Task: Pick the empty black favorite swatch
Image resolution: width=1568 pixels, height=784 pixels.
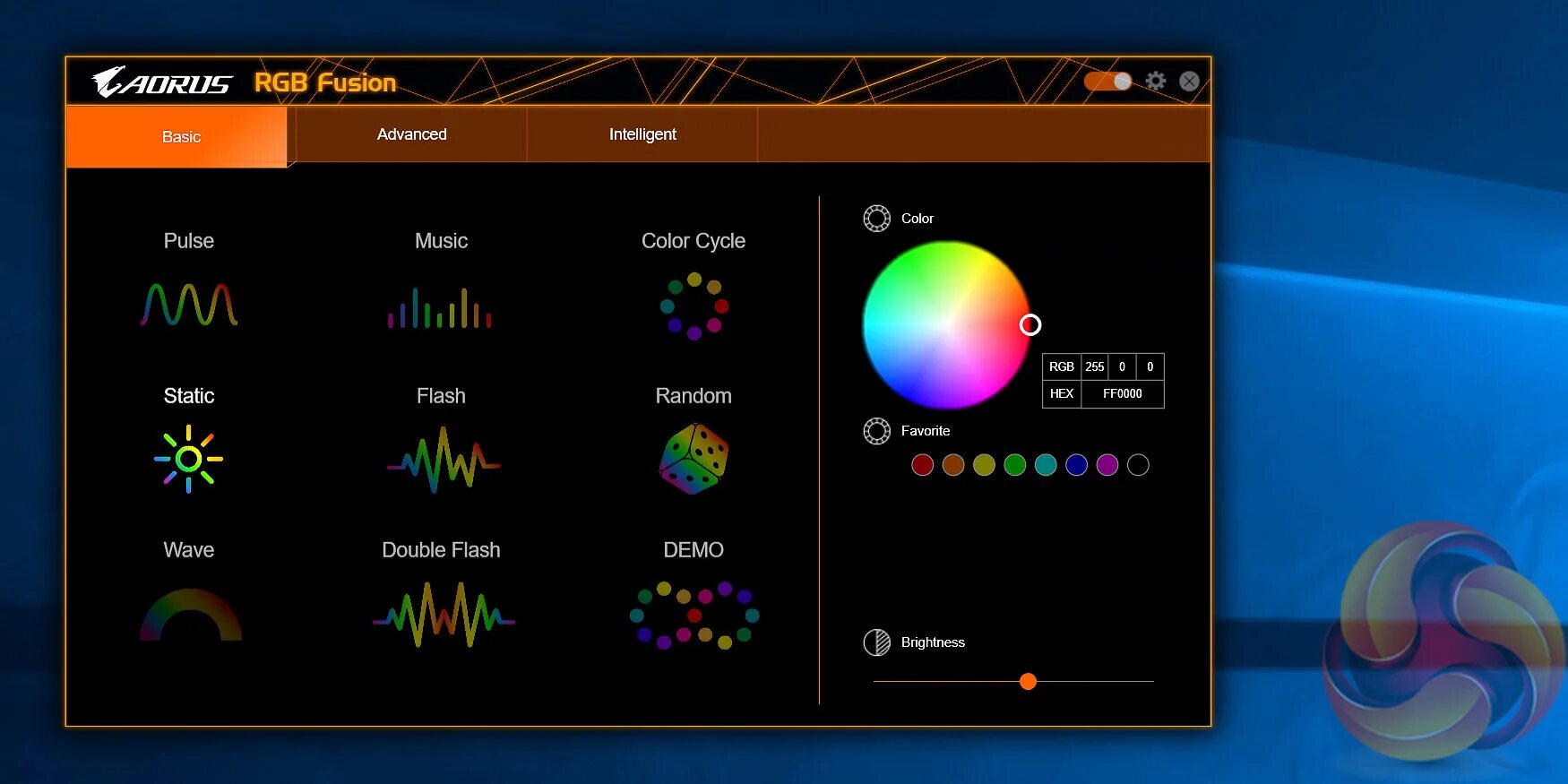Action: [x=1138, y=465]
